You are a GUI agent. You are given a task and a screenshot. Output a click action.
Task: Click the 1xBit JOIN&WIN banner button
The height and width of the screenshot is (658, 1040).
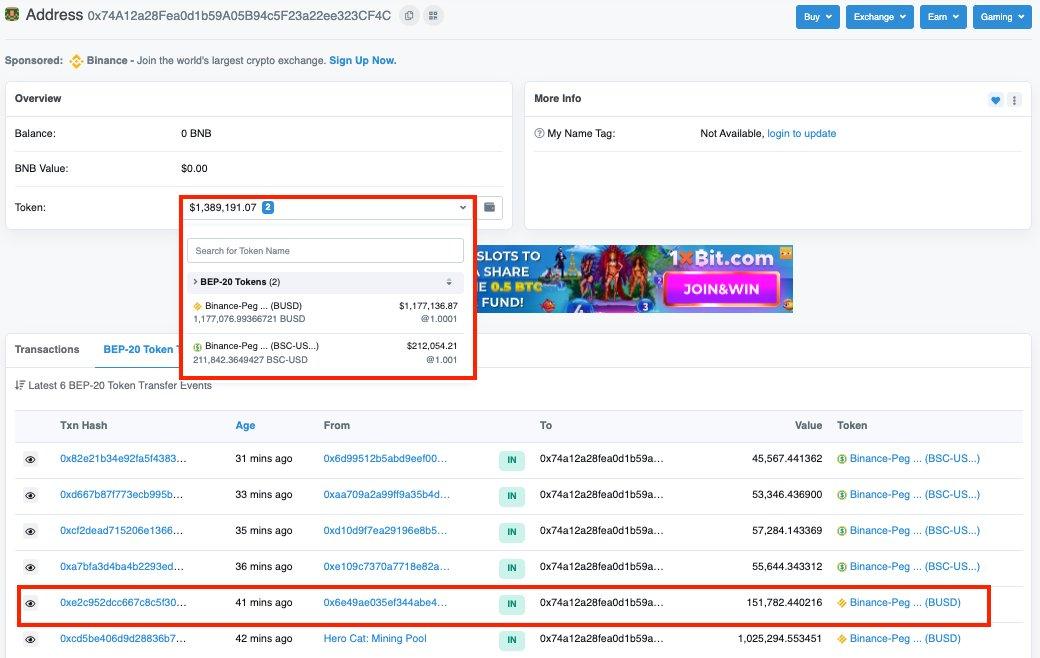(x=721, y=289)
